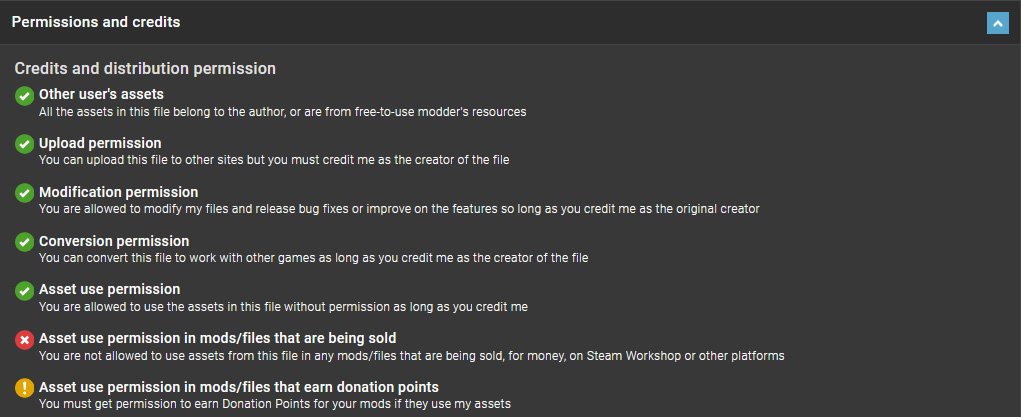Screen dimensions: 1021x417
Task: Click Asset use permission in mods being sold heading
Action: point(217,338)
